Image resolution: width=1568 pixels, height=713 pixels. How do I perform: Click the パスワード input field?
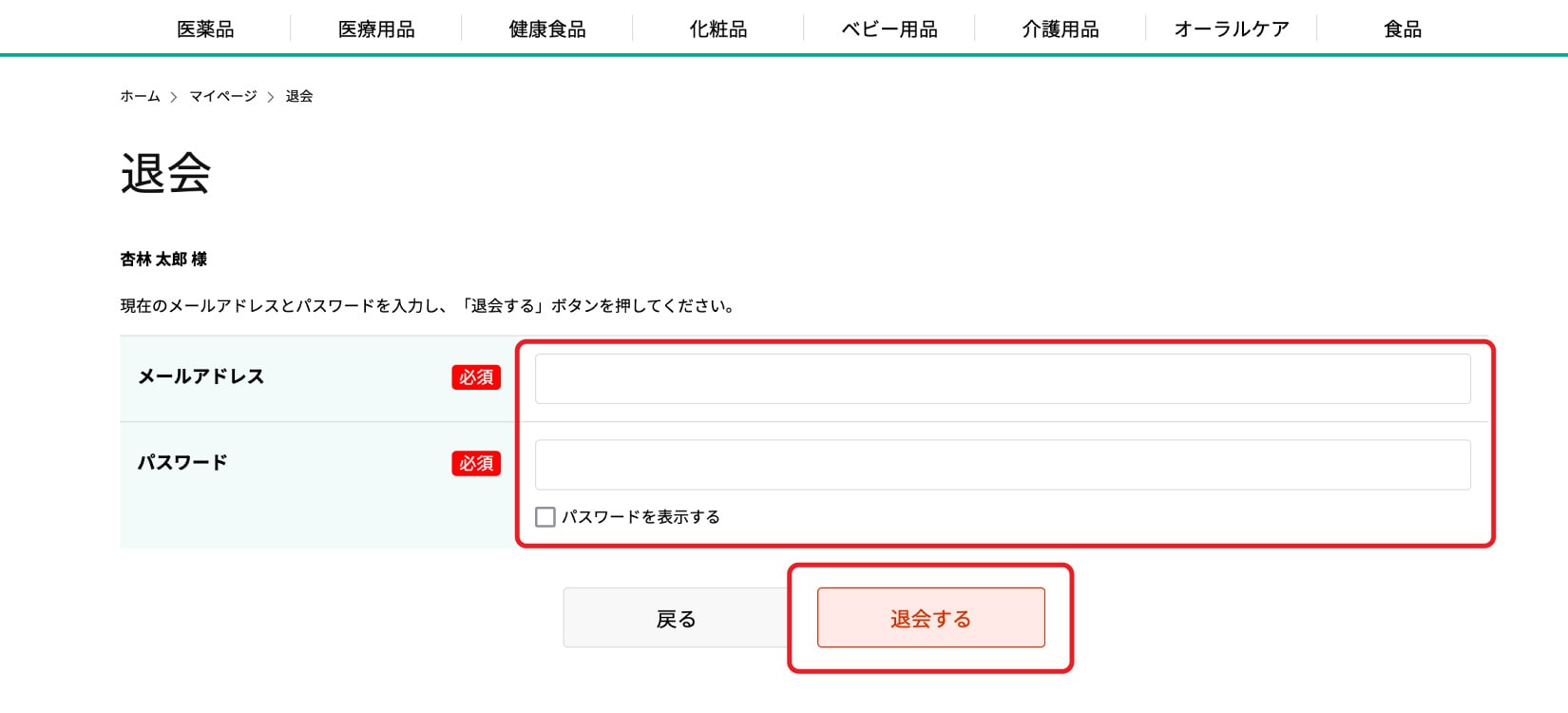(x=1002, y=464)
